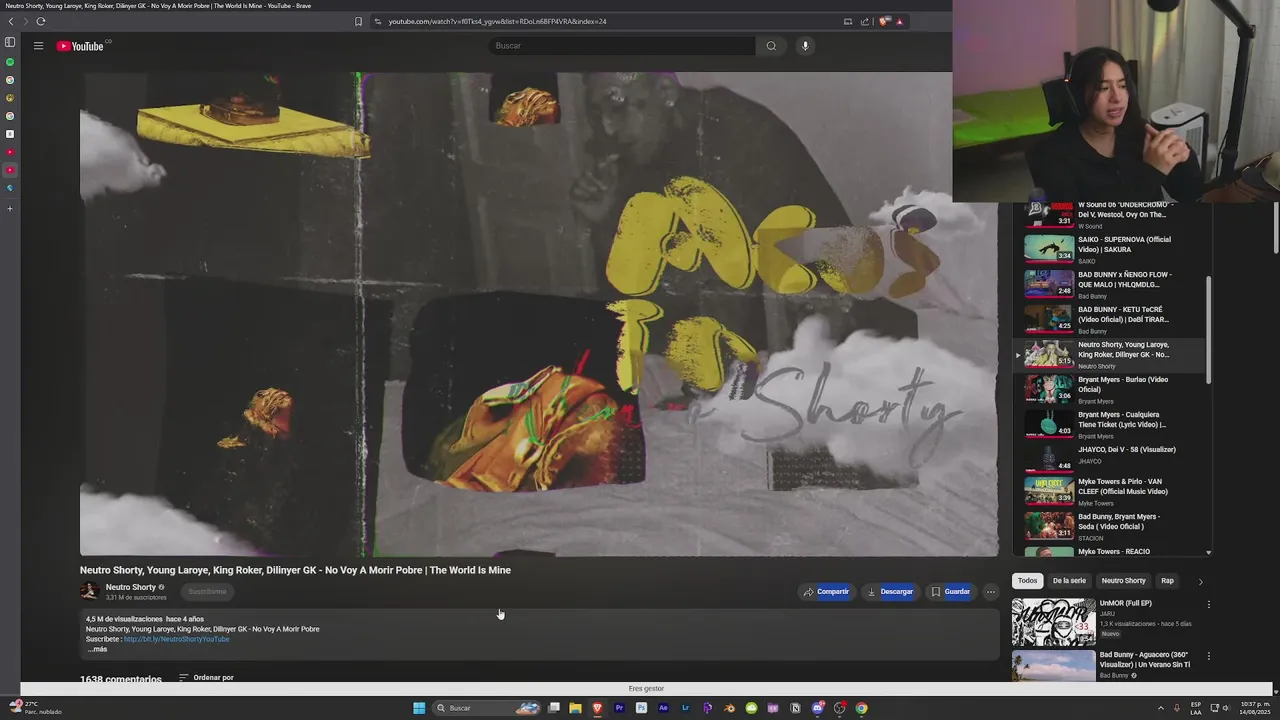
Task: Click the Brave Rewards triangle icon
Action: point(899,21)
